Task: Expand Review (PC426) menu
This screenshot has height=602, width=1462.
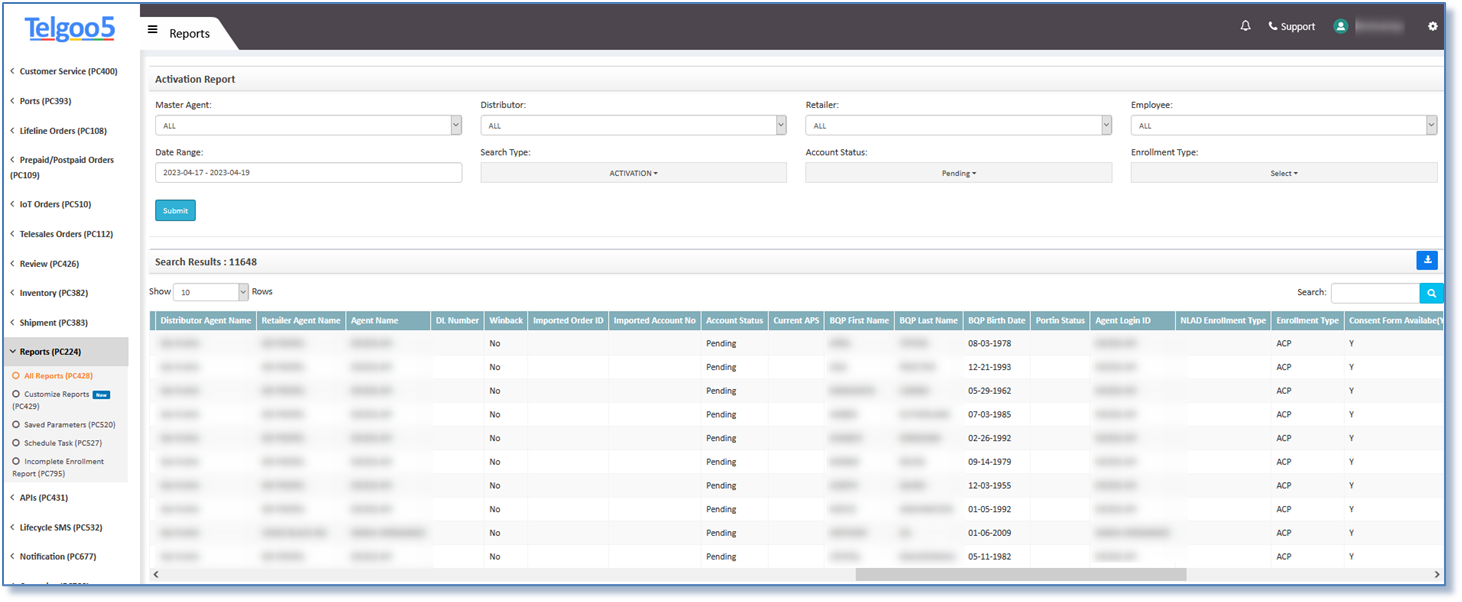Action: point(44,264)
